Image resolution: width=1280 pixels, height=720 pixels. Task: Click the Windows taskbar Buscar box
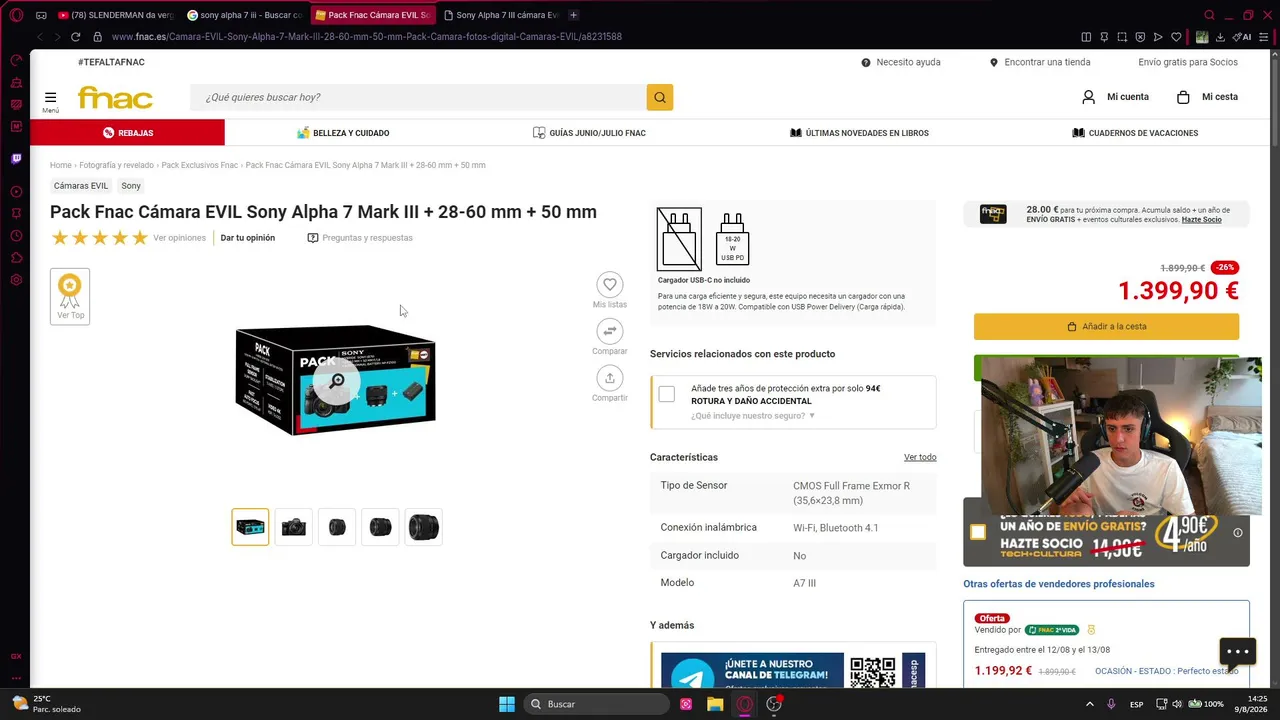598,704
